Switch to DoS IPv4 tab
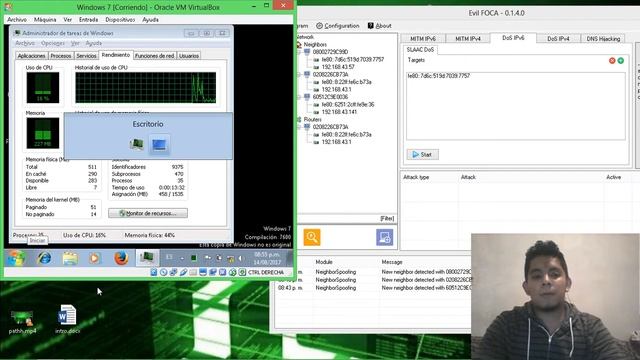Viewport: 640px width, 360px height. [x=558, y=38]
